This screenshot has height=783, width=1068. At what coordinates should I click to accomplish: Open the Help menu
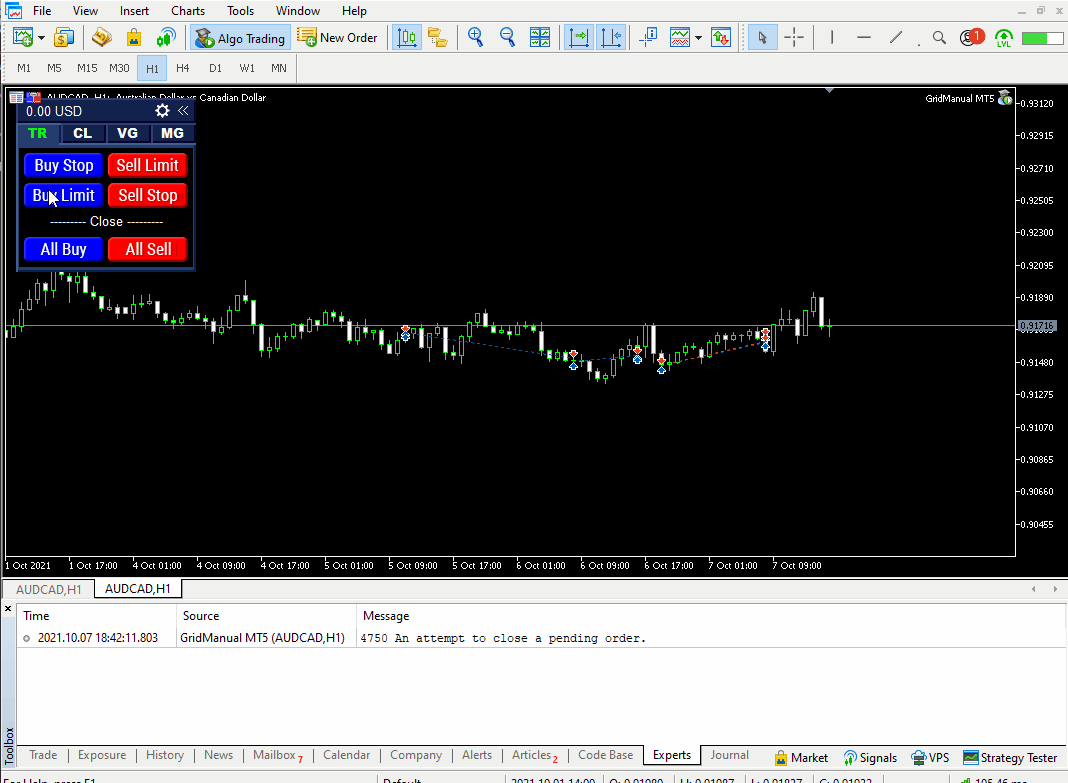(354, 11)
